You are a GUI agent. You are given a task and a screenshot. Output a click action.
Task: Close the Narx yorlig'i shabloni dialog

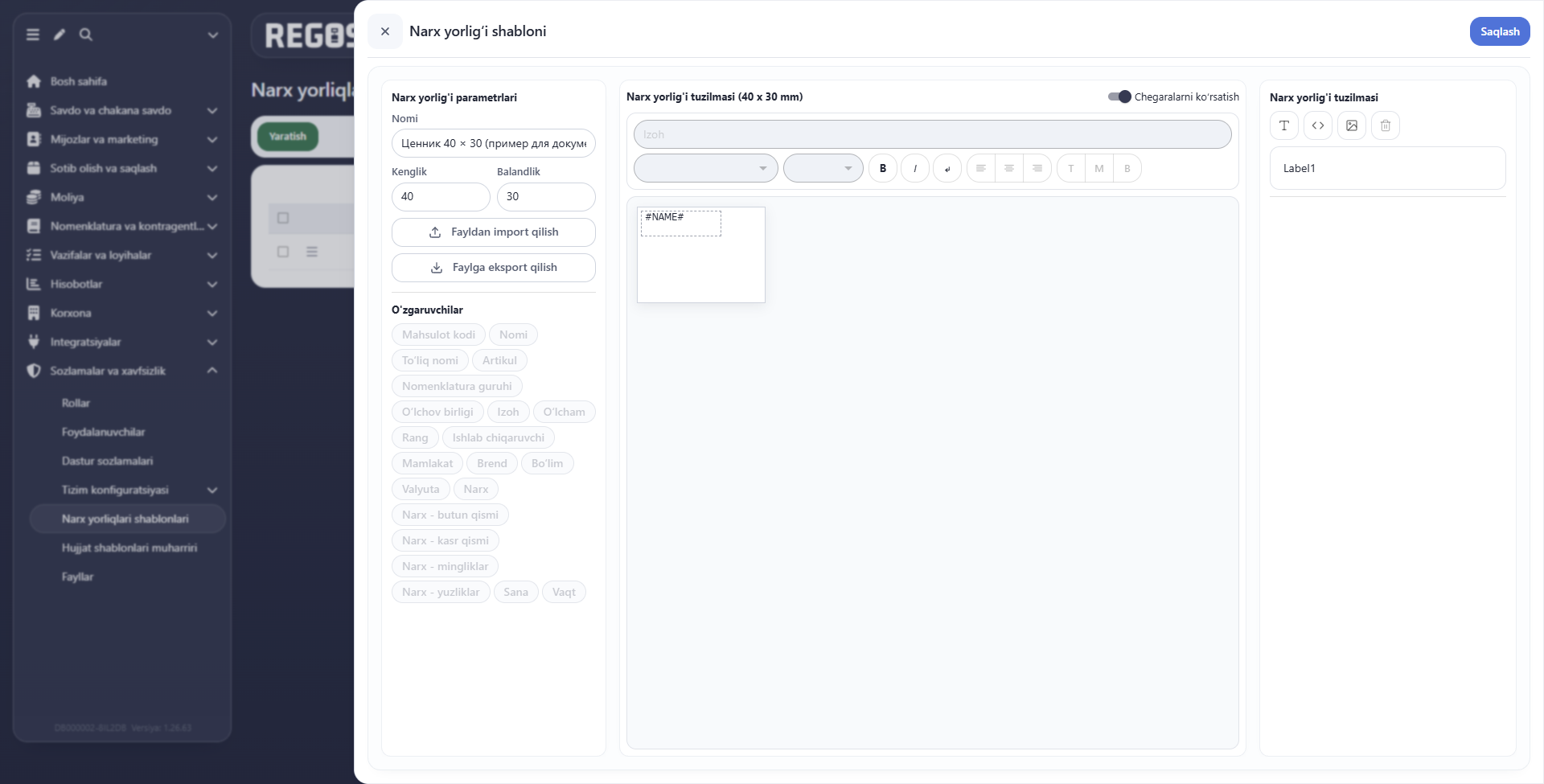(385, 31)
